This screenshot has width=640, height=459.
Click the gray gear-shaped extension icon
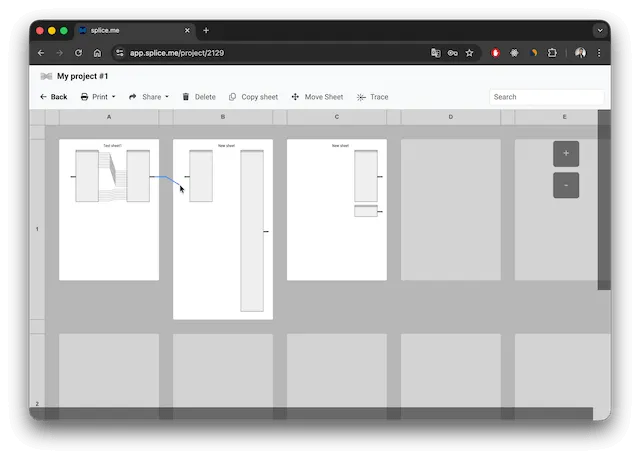point(514,53)
